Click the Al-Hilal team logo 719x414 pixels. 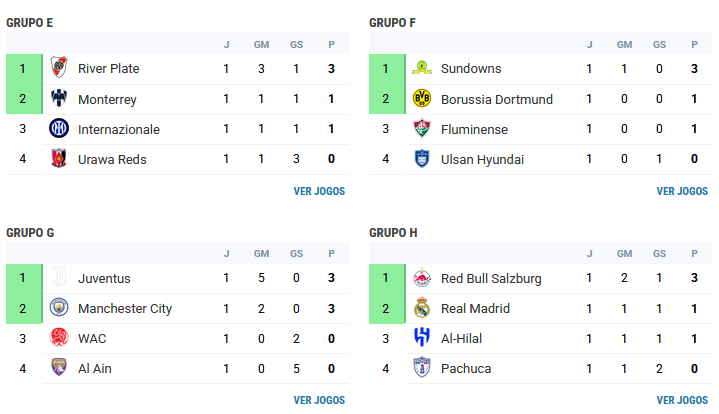(422, 337)
